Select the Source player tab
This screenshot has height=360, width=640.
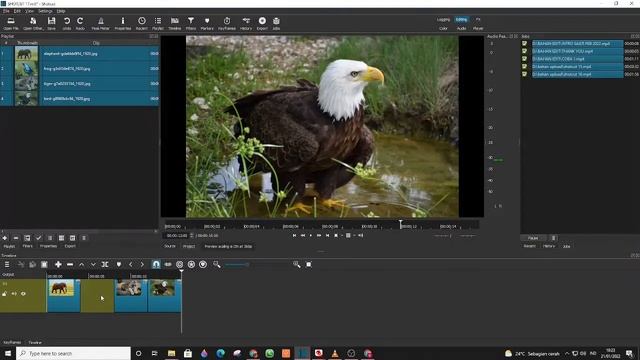170,246
